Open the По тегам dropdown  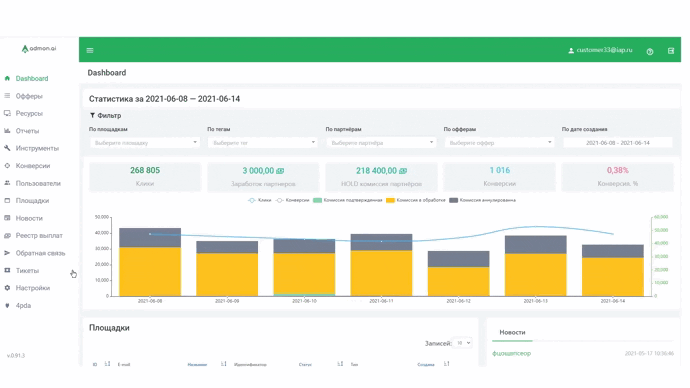[x=263, y=143]
